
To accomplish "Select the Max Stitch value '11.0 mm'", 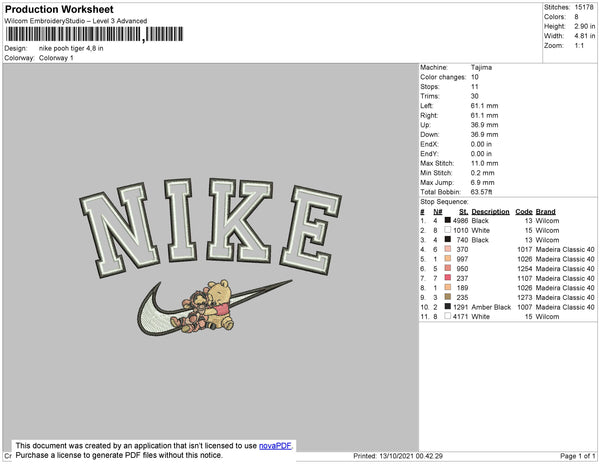I will coord(484,163).
